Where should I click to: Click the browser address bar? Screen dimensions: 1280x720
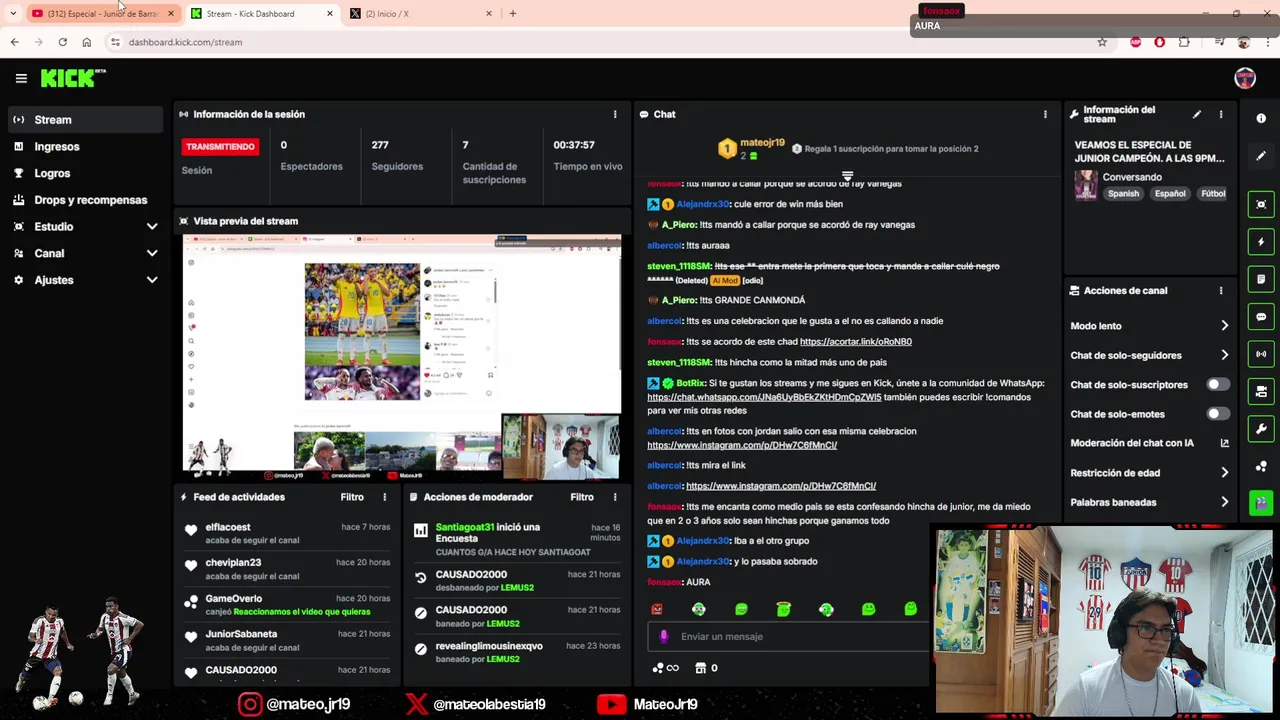click(600, 42)
